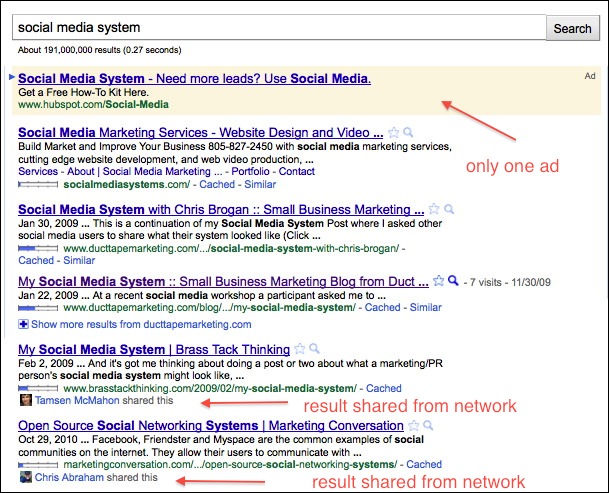Screen dimensions: 609x493
Task: Click the blue arrow marker beside the ad
Action: (x=12, y=77)
